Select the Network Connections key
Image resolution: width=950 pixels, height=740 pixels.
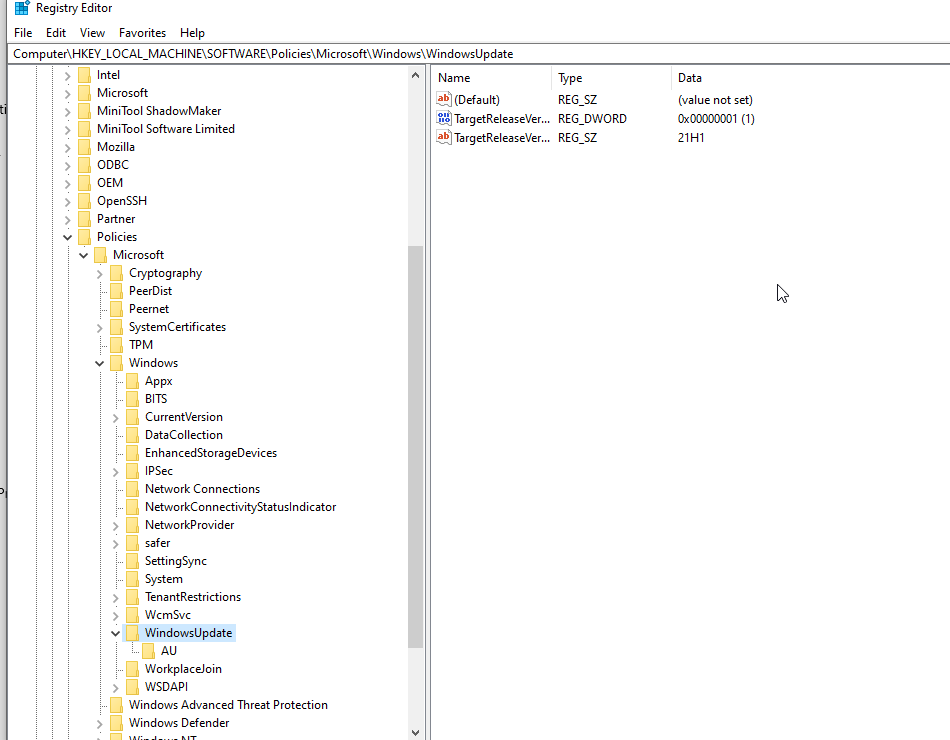pos(202,489)
